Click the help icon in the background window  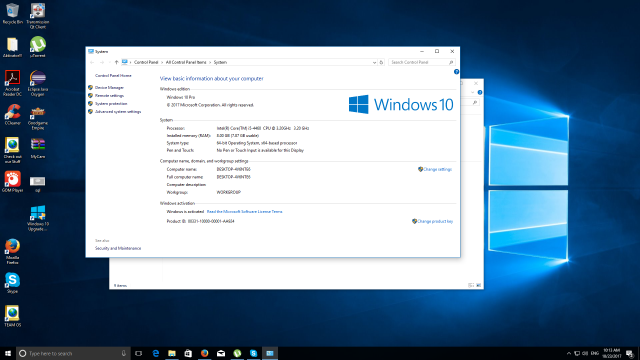[x=480, y=93]
